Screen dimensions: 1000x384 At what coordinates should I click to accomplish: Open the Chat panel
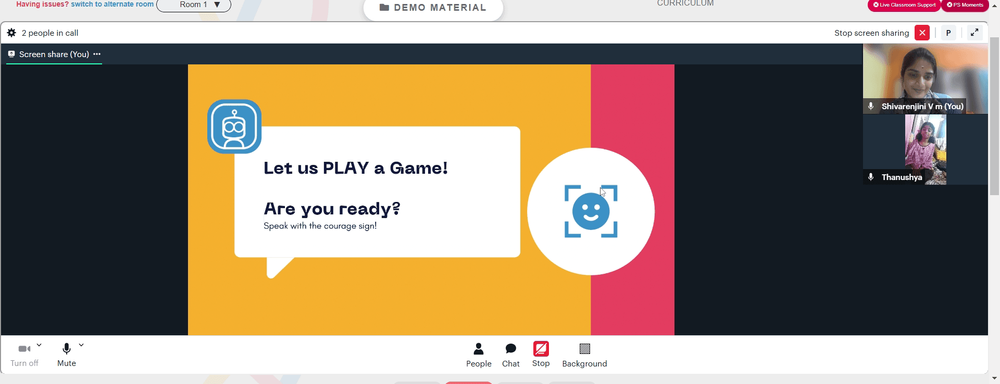510,355
